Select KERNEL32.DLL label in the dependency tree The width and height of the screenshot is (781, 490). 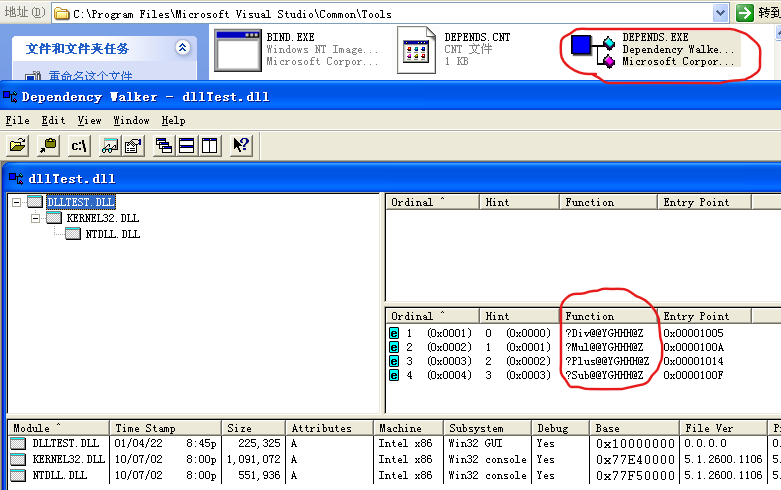(x=103, y=218)
